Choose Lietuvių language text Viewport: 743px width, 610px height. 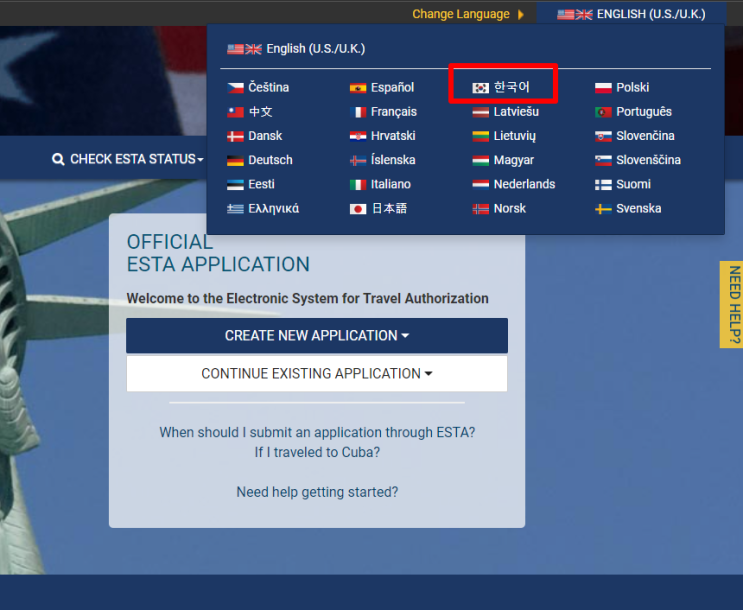pyautogui.click(x=515, y=136)
